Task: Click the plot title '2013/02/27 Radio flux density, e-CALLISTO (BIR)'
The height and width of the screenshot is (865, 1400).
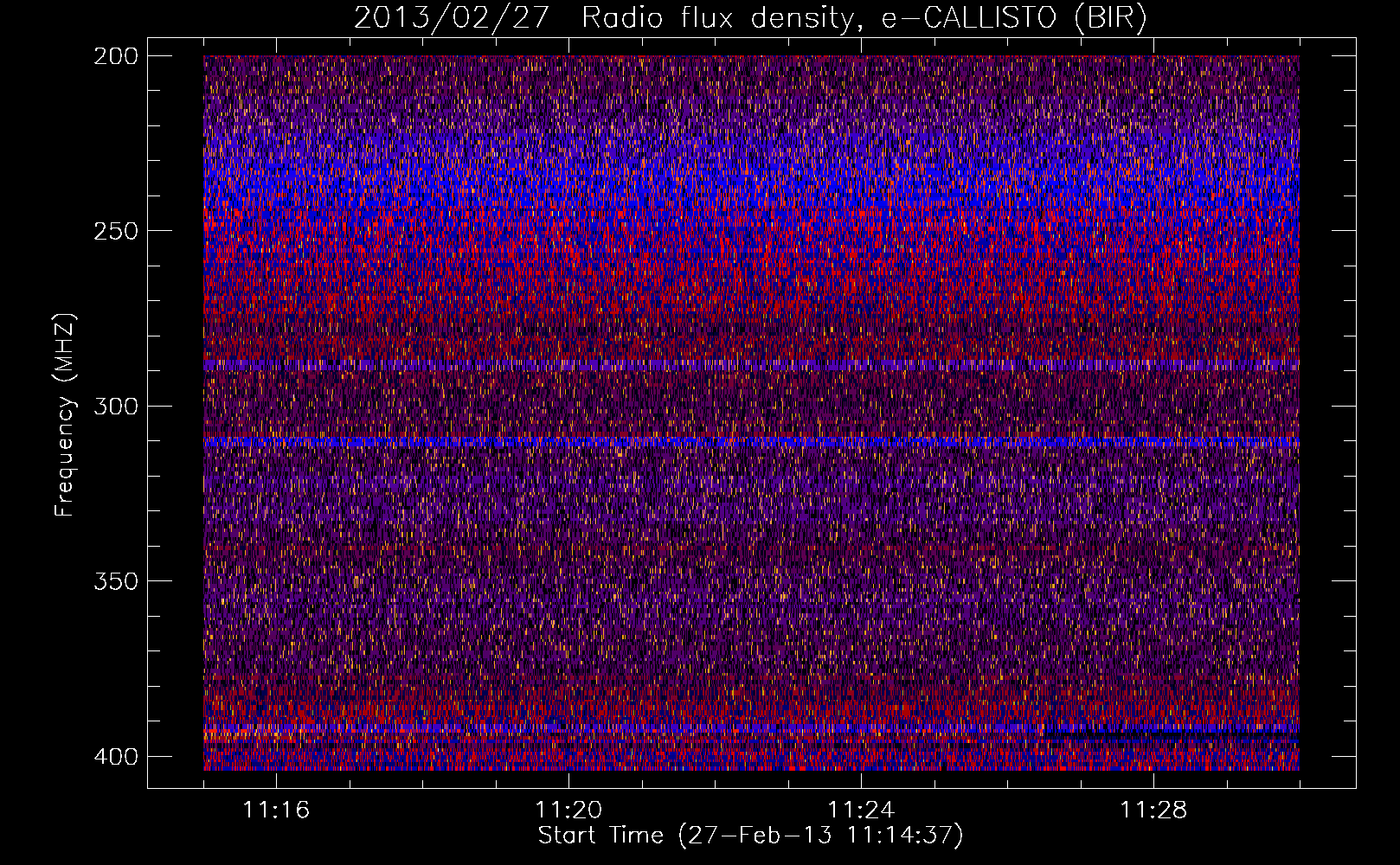Action: [x=750, y=18]
